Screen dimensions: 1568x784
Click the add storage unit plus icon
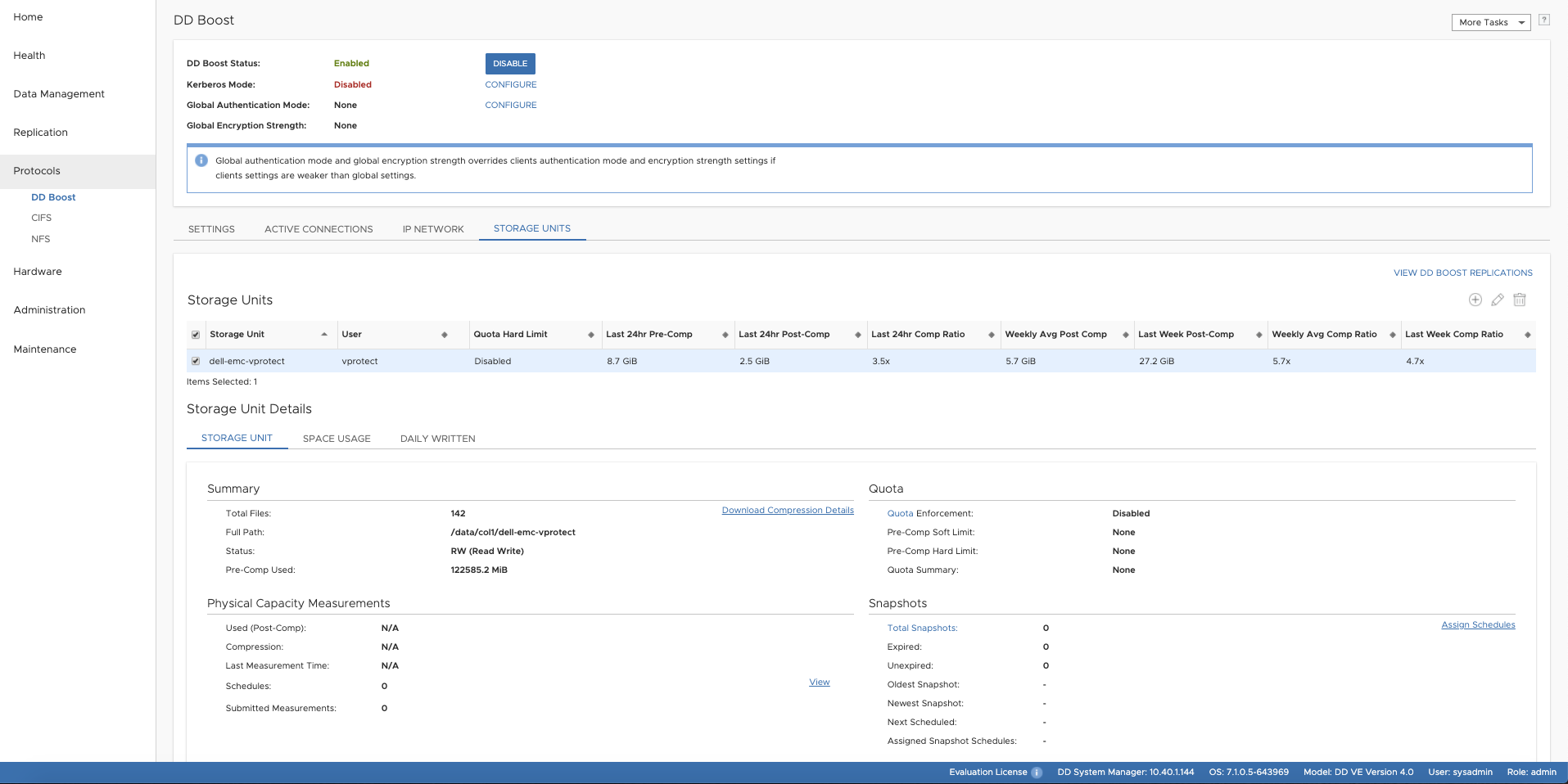point(1475,300)
